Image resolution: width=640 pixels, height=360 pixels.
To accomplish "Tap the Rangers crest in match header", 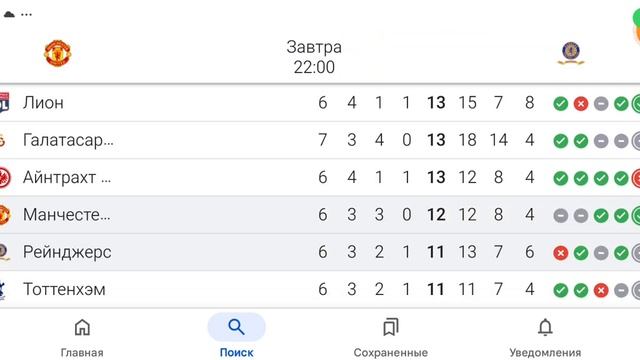I will click(571, 53).
